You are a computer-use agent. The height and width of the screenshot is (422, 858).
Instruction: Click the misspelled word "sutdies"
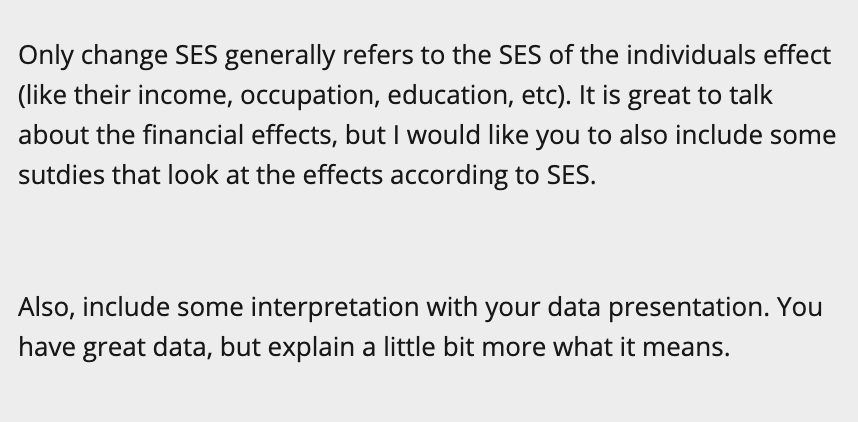56,176
